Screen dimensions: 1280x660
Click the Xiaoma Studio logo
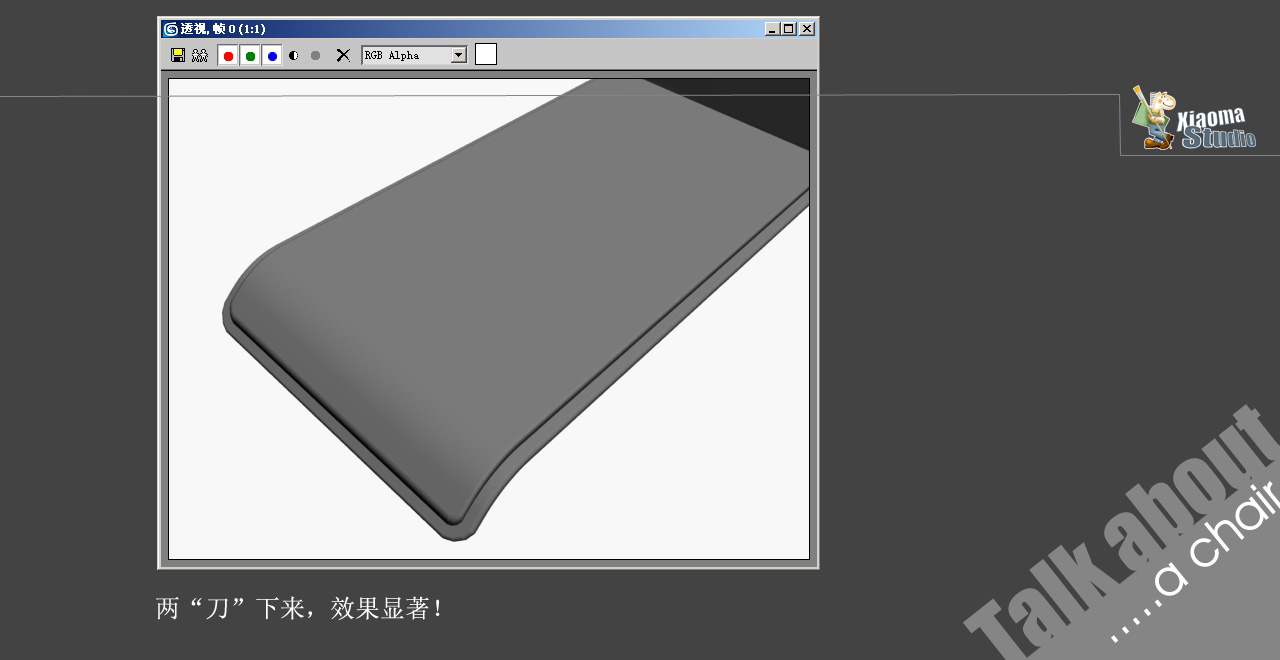point(1194,118)
